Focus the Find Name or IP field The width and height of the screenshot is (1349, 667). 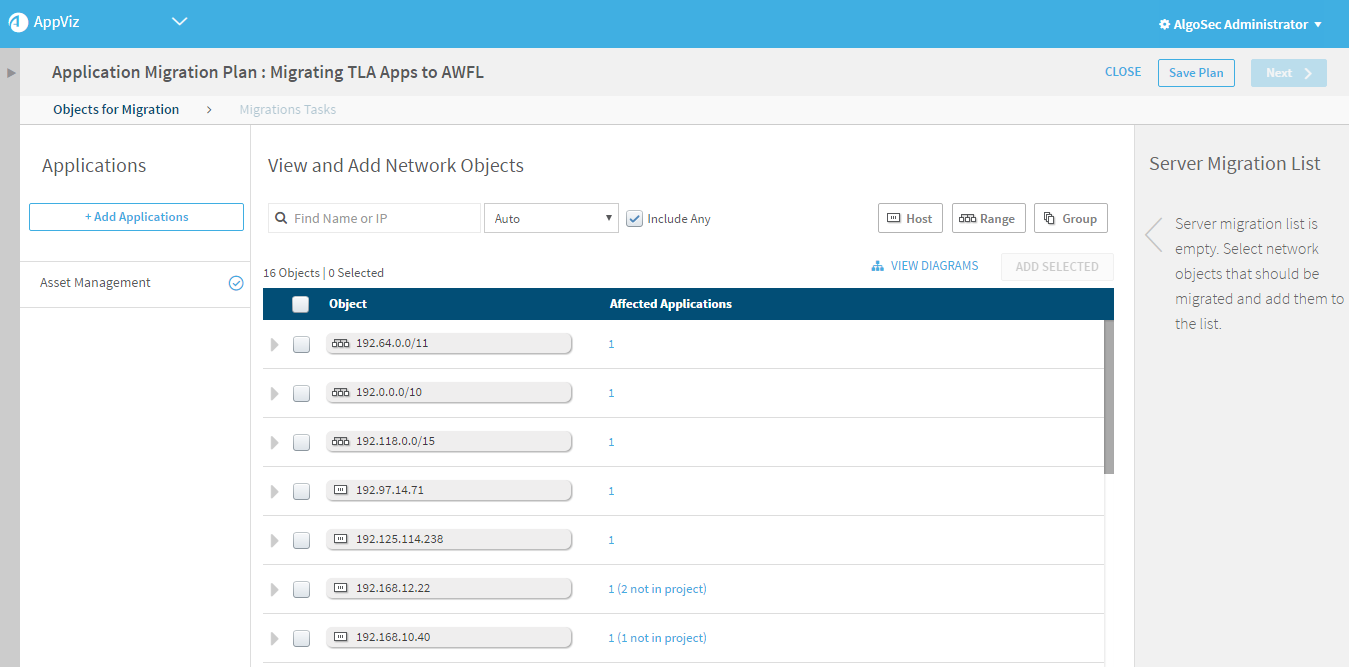[383, 219]
